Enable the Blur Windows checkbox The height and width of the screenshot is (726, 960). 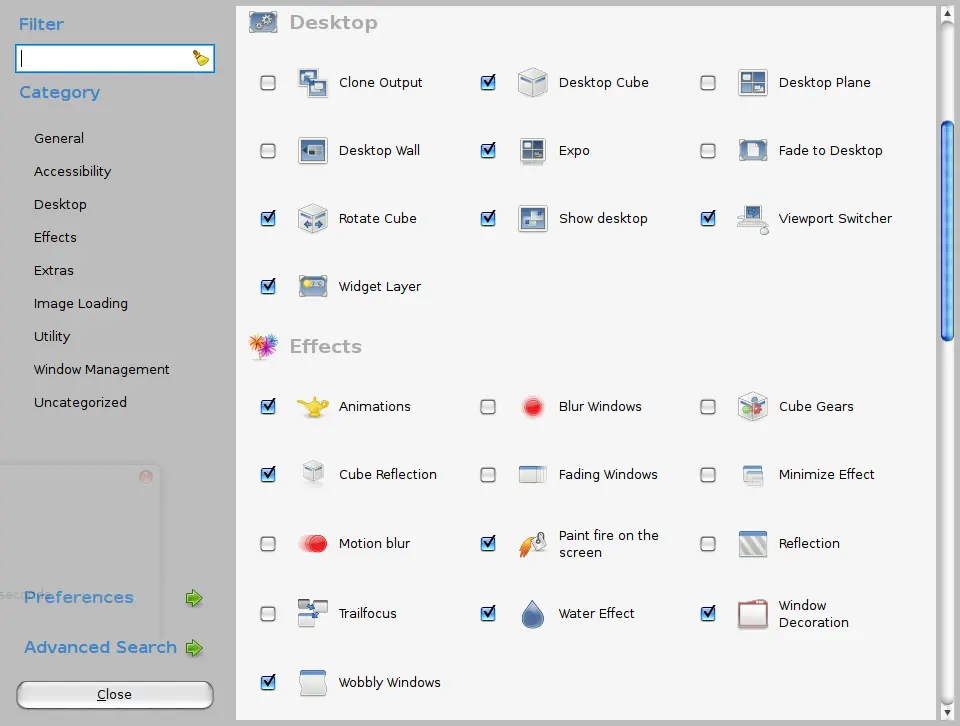[488, 406]
